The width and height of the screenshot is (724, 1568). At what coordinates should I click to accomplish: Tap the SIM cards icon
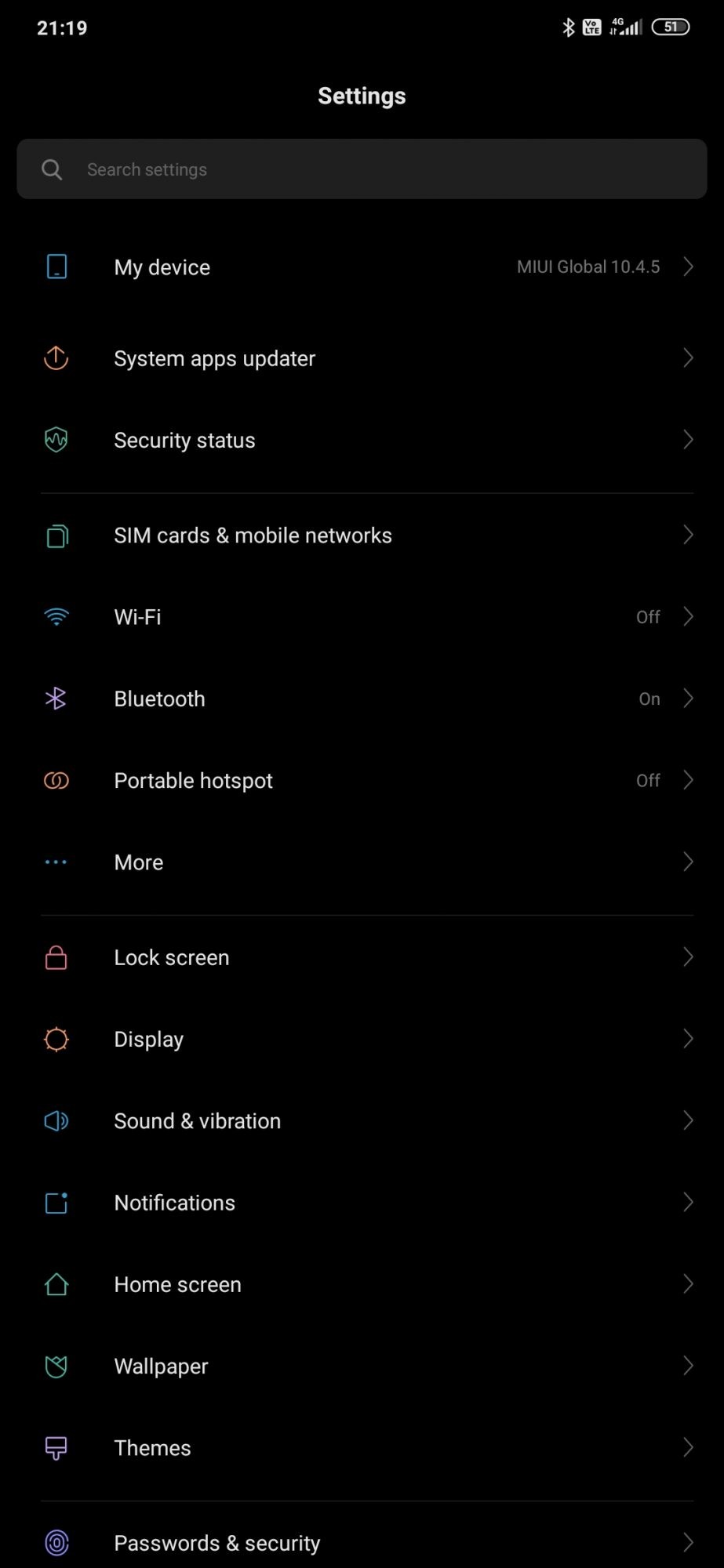(56, 535)
